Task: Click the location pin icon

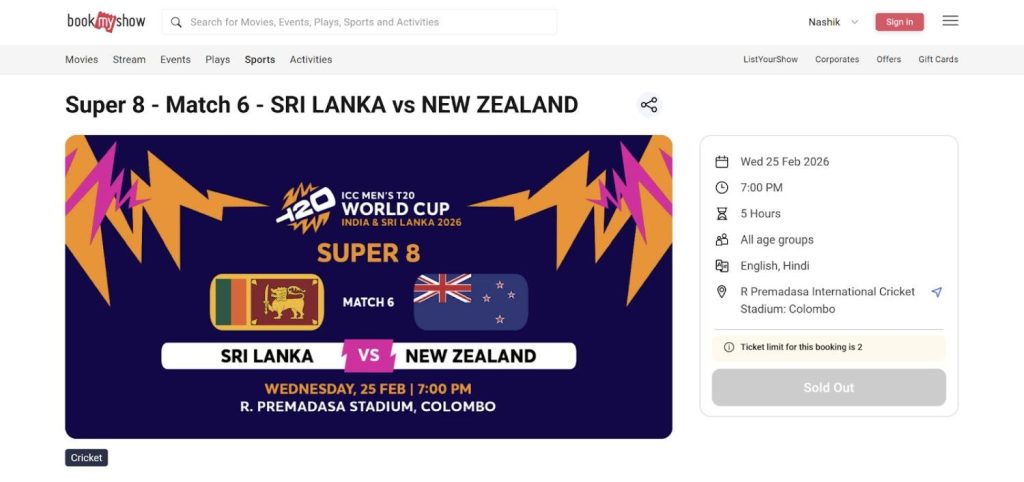Action: point(722,292)
